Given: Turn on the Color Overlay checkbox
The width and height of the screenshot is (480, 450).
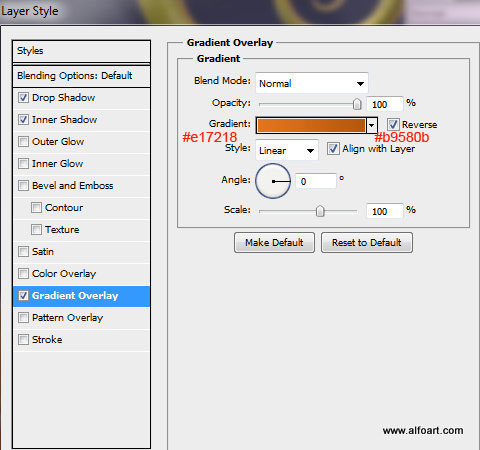Looking at the screenshot, I should (x=23, y=274).
